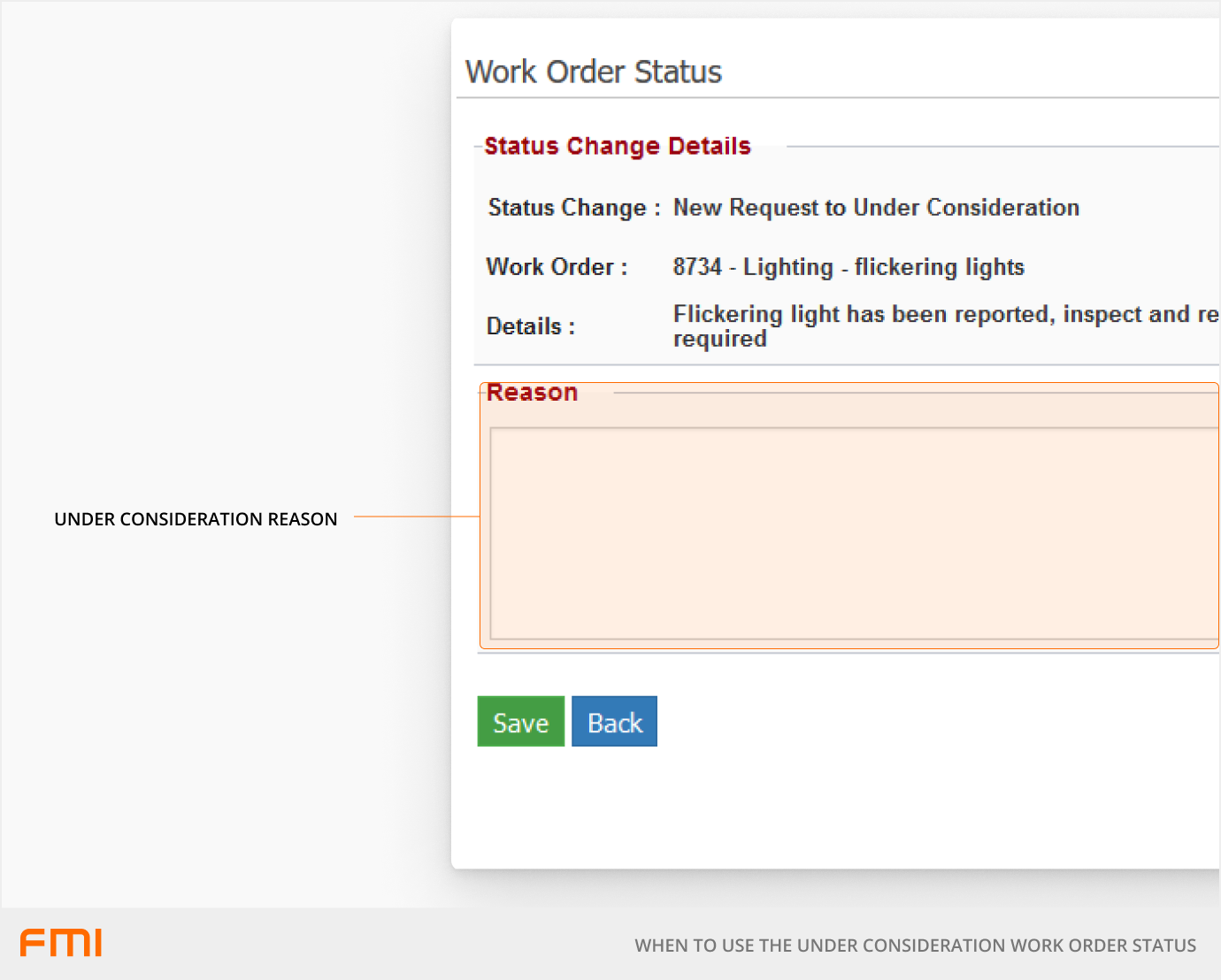The image size is (1221, 980).
Task: Click the word required in Details text
Action: [719, 340]
